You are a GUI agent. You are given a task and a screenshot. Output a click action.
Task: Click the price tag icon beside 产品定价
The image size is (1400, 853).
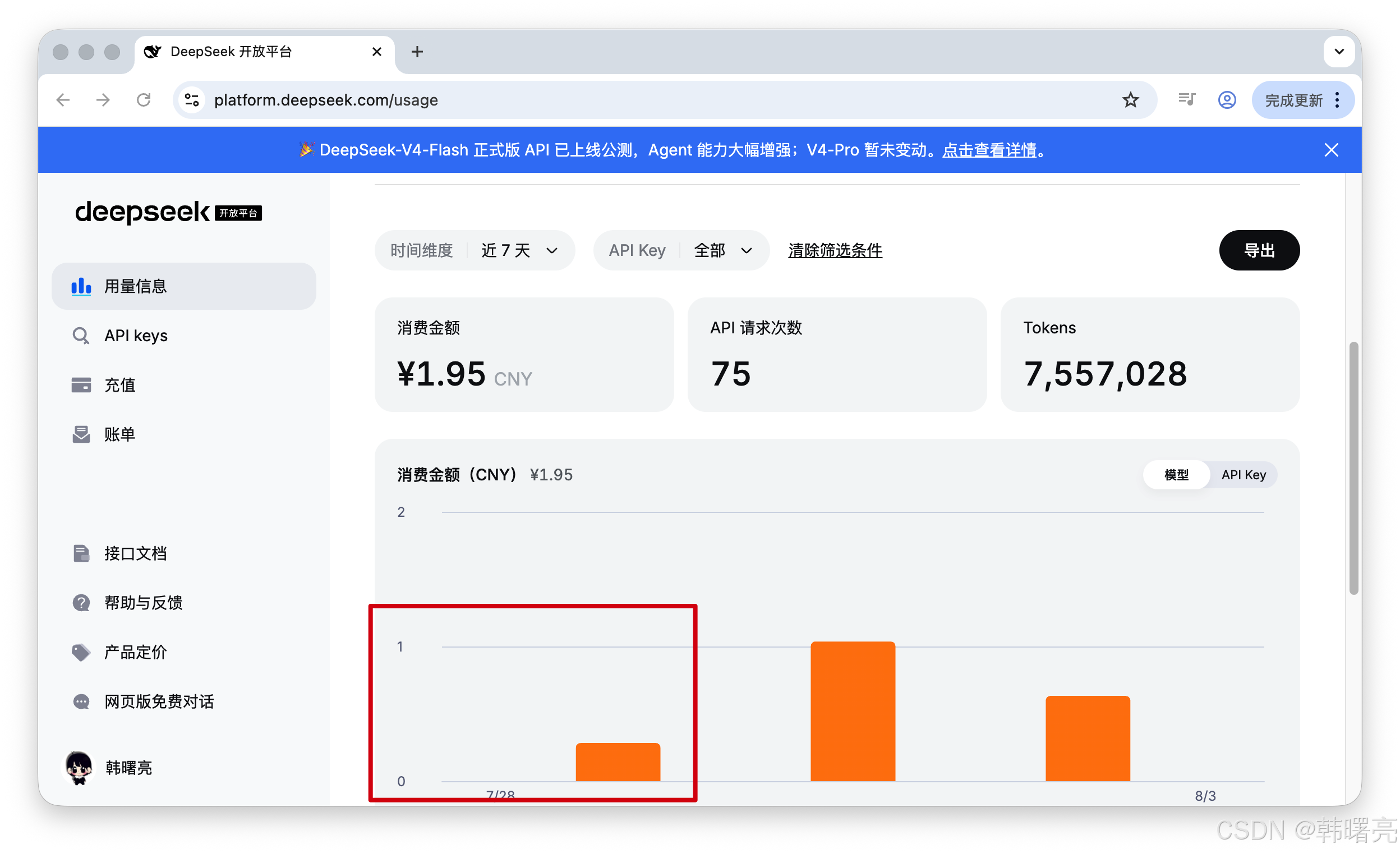tap(81, 652)
